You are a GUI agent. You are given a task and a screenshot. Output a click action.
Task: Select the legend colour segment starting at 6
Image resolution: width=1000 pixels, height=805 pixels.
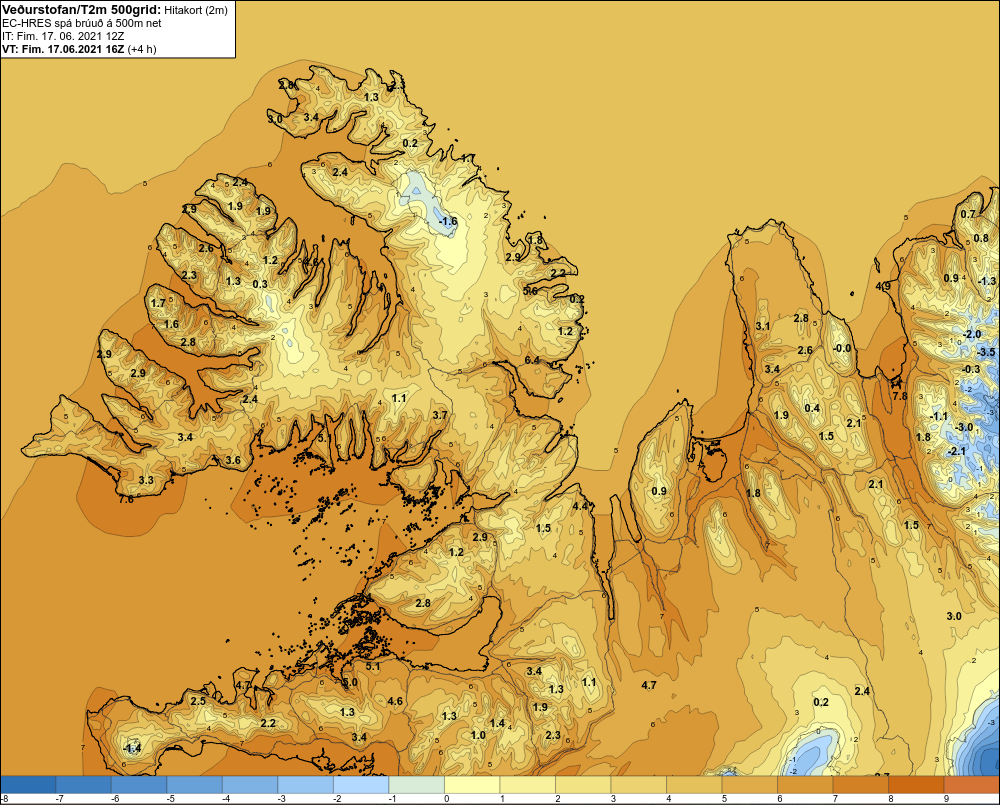[x=805, y=784]
